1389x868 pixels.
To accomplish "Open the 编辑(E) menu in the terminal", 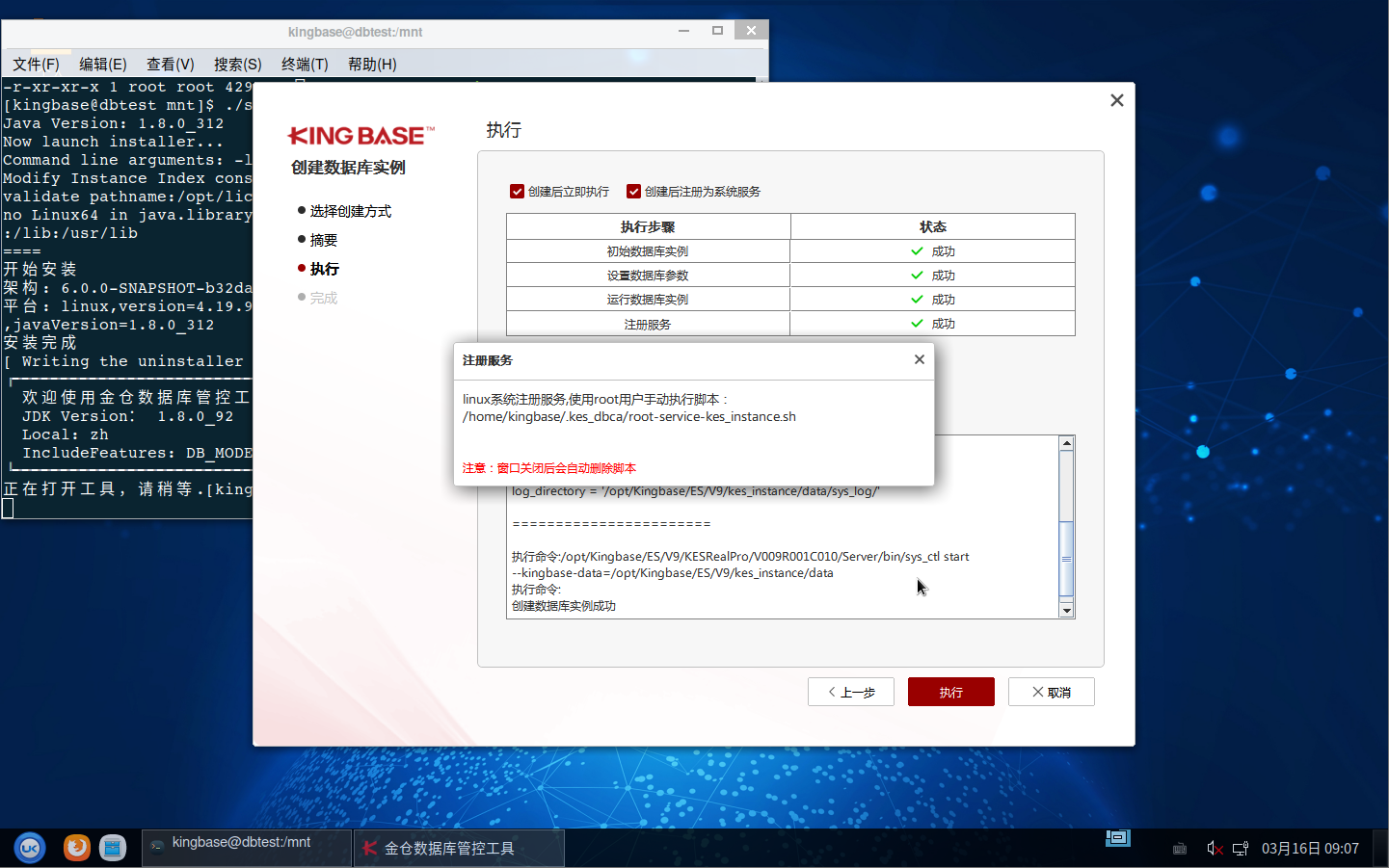I will point(103,64).
